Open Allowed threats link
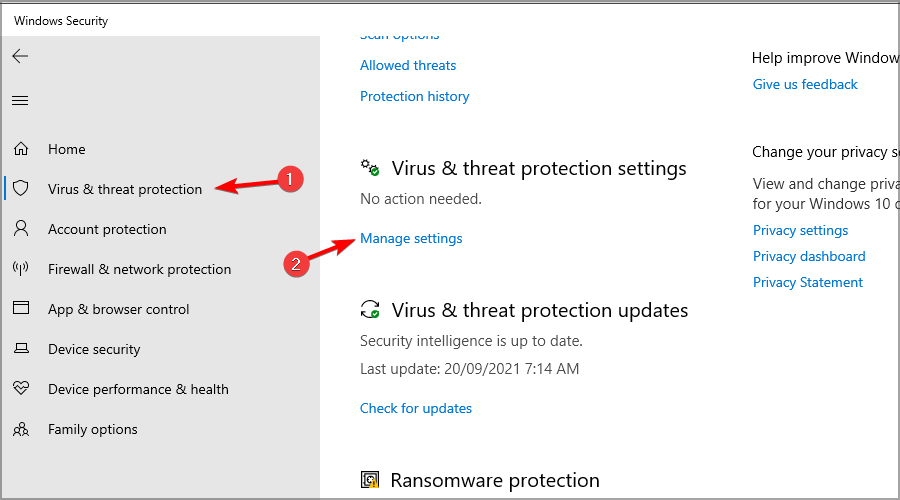Image resolution: width=900 pixels, height=500 pixels. click(408, 65)
